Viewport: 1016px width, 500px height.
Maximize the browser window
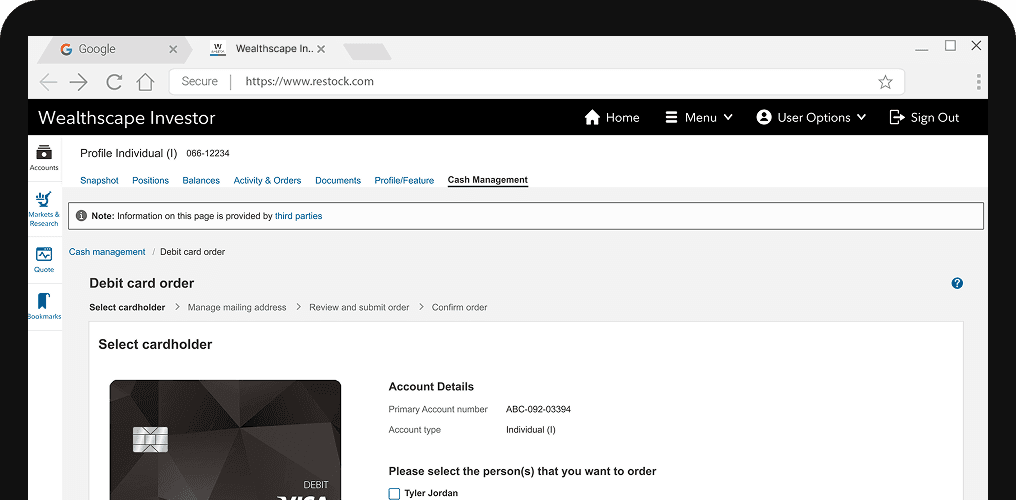pos(950,45)
